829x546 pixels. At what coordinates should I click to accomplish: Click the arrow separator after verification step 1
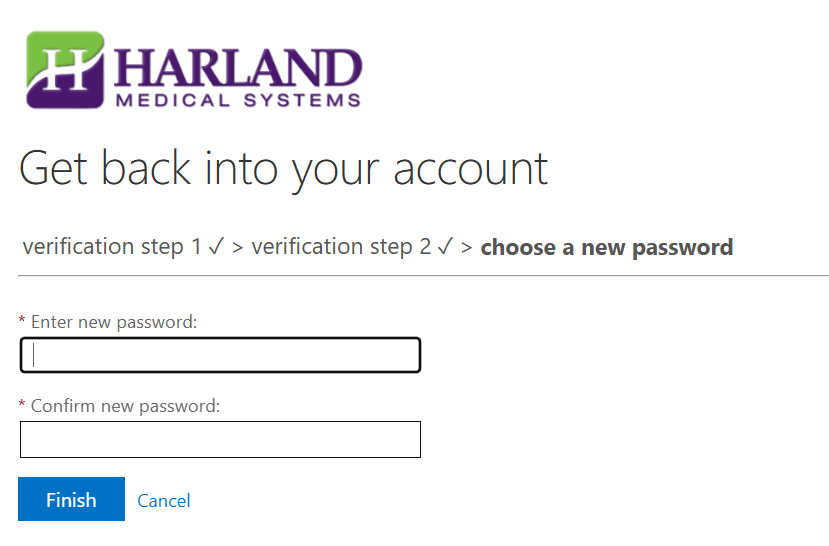238,248
